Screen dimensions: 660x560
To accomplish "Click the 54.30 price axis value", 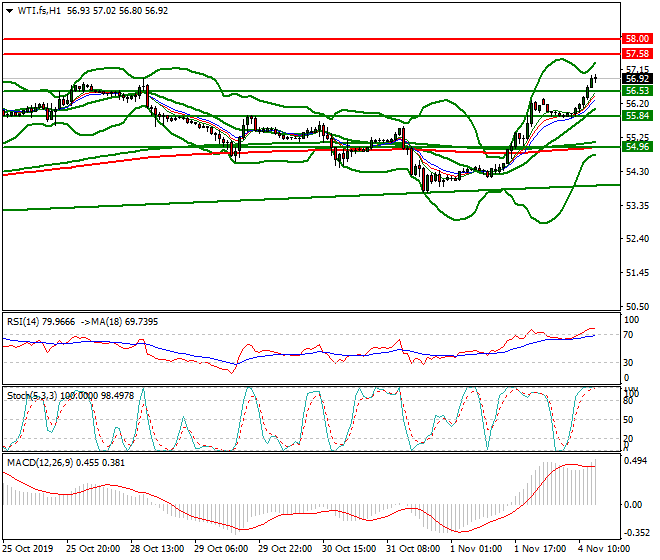I will tap(637, 171).
